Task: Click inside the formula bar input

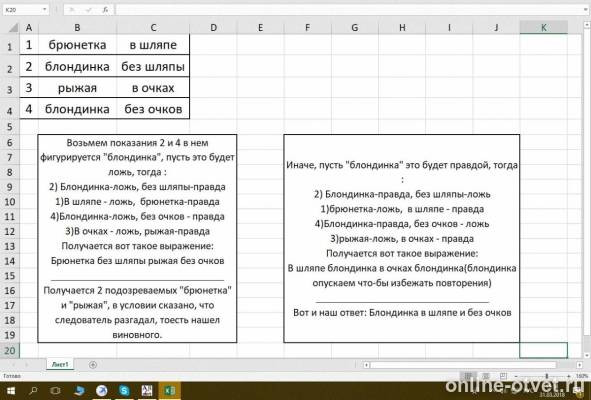Action: tap(351, 10)
